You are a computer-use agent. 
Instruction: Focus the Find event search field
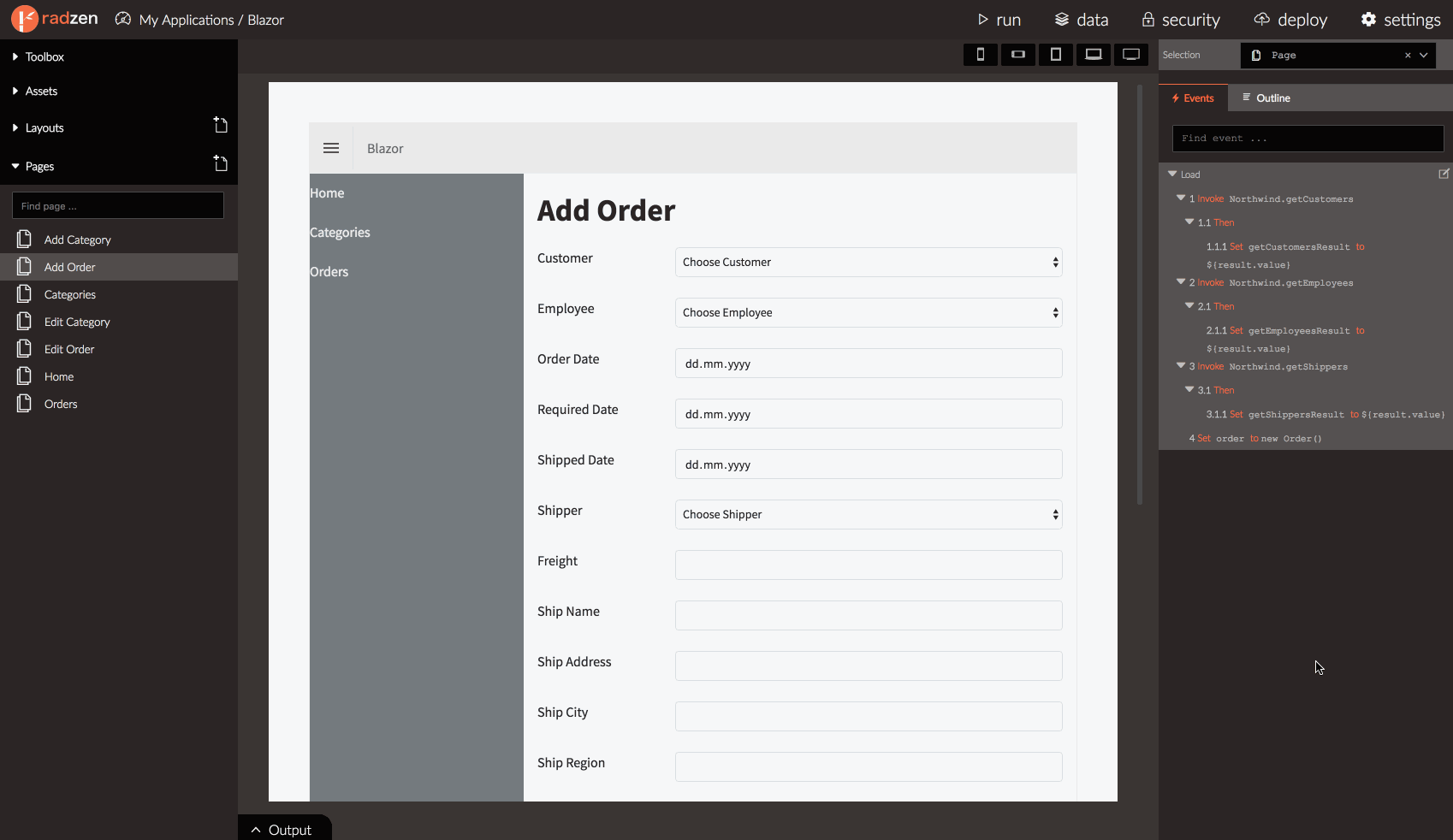pos(1308,138)
